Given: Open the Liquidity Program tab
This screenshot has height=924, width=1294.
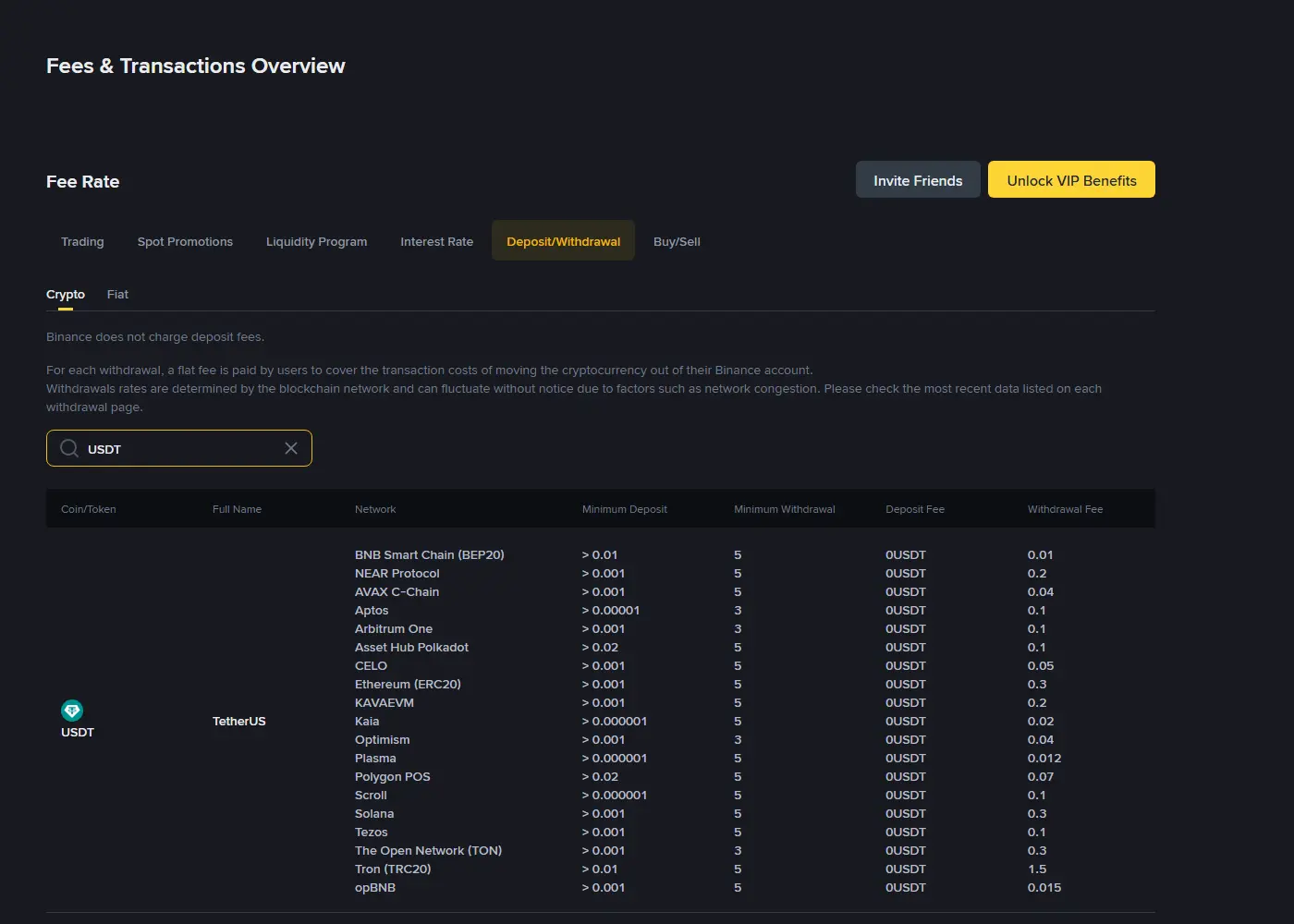Looking at the screenshot, I should click(x=316, y=241).
